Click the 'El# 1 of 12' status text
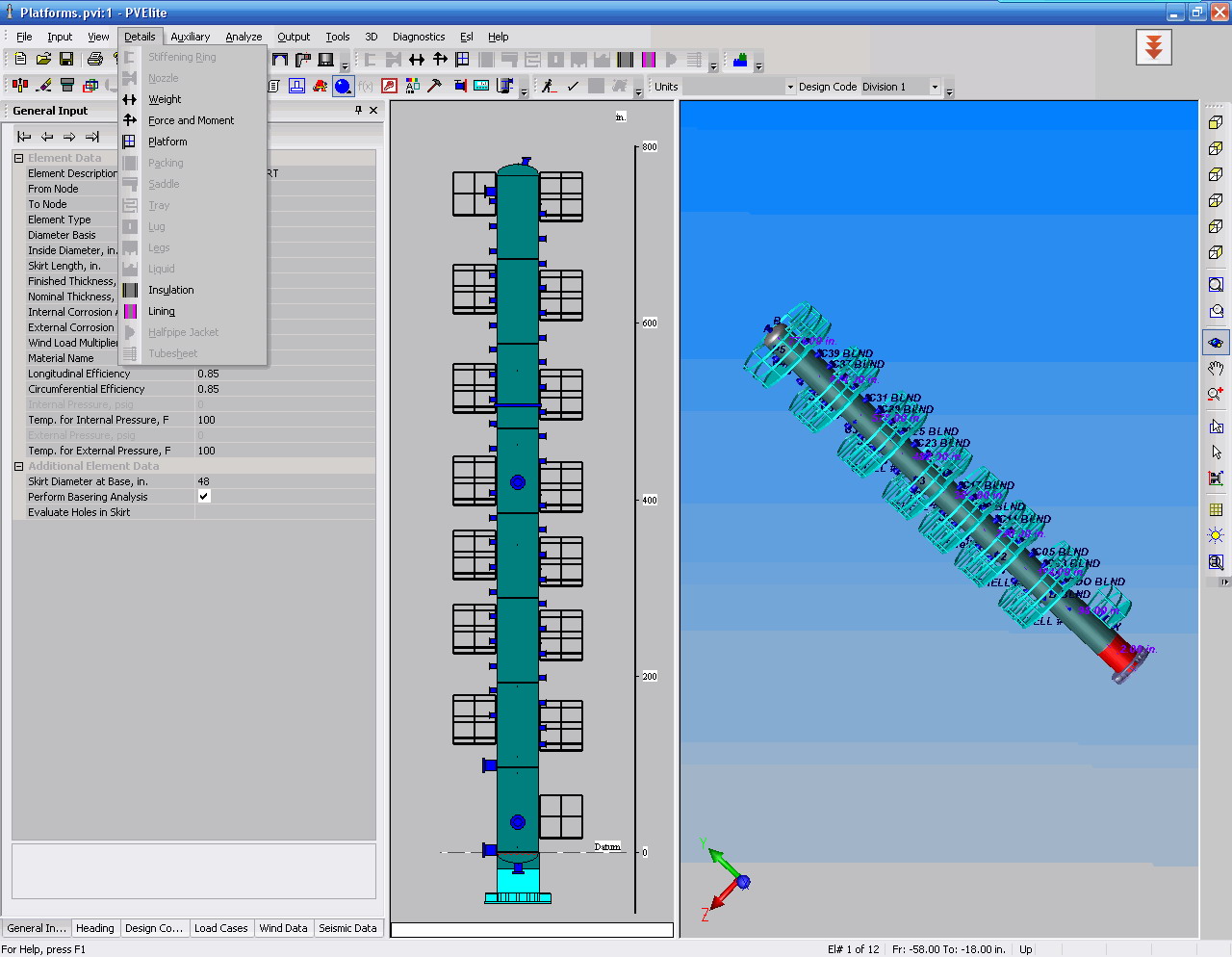1232x957 pixels. tap(853, 949)
